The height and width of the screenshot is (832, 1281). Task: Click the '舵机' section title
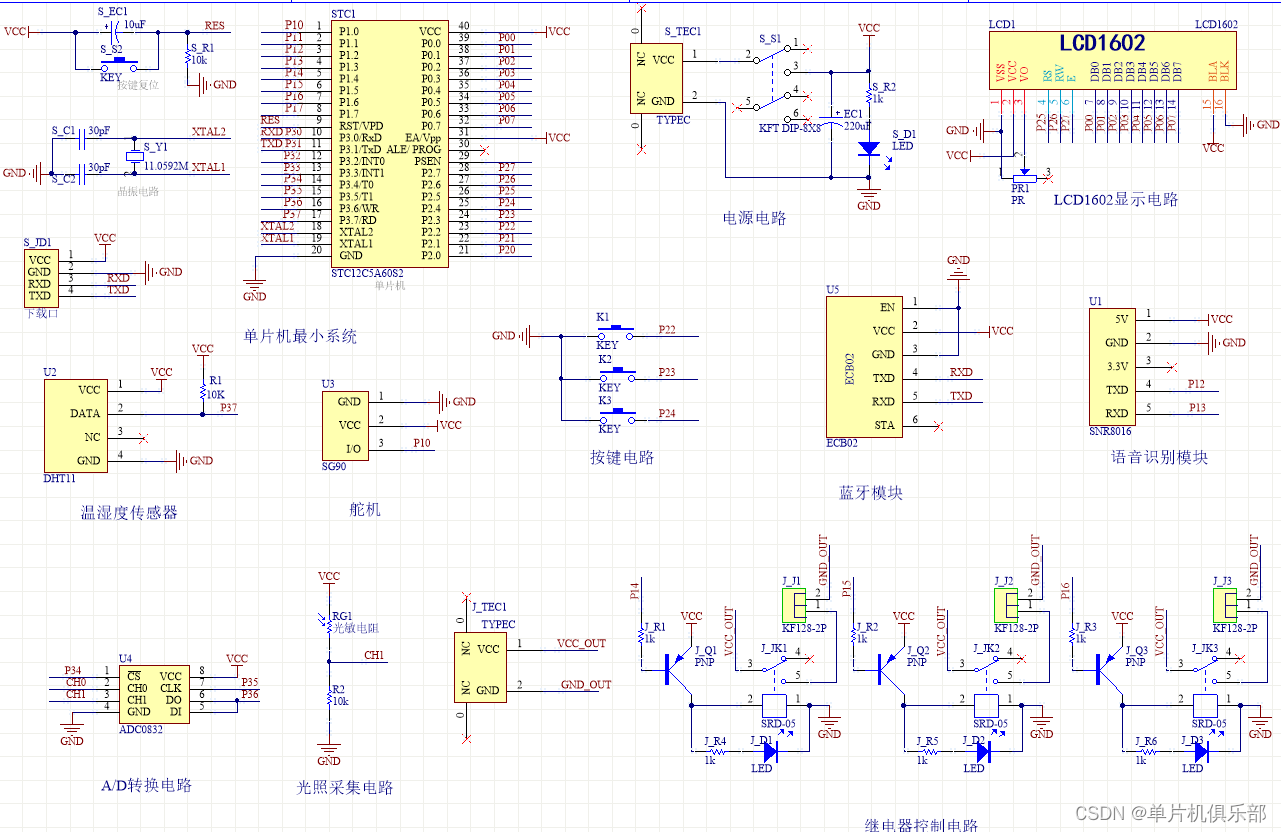pos(365,509)
